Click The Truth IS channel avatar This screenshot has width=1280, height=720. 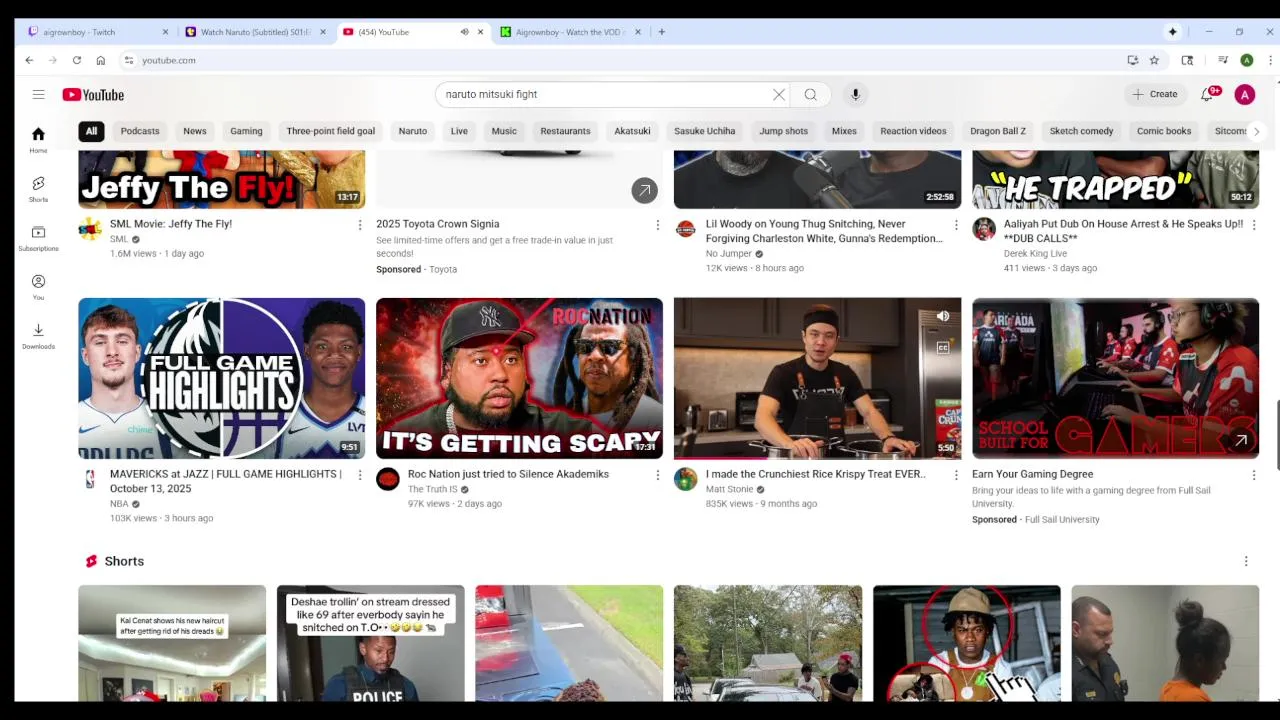(388, 479)
